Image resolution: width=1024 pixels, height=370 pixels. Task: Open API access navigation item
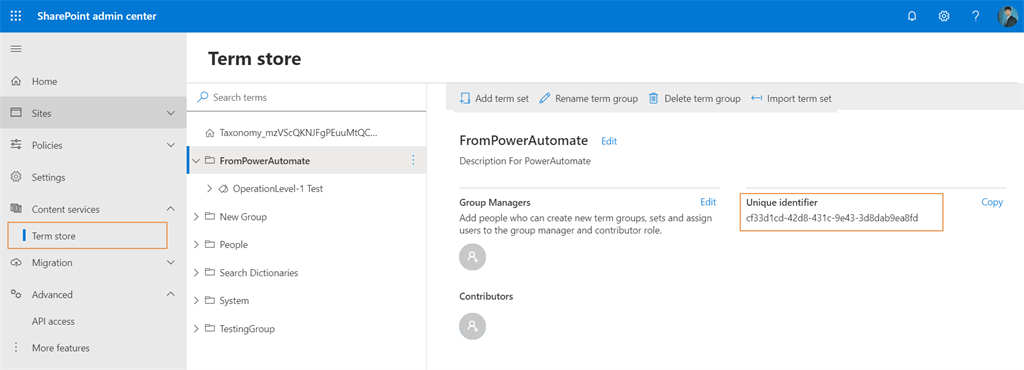(x=53, y=321)
